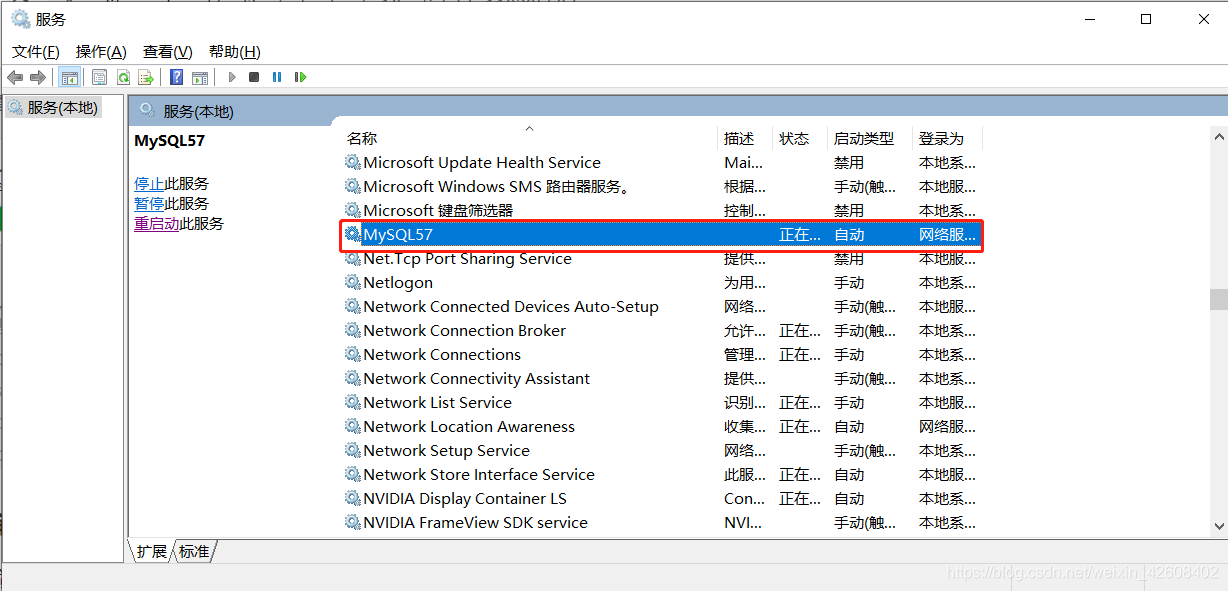
Task: Sort by the 描述 column header
Action: coord(747,138)
